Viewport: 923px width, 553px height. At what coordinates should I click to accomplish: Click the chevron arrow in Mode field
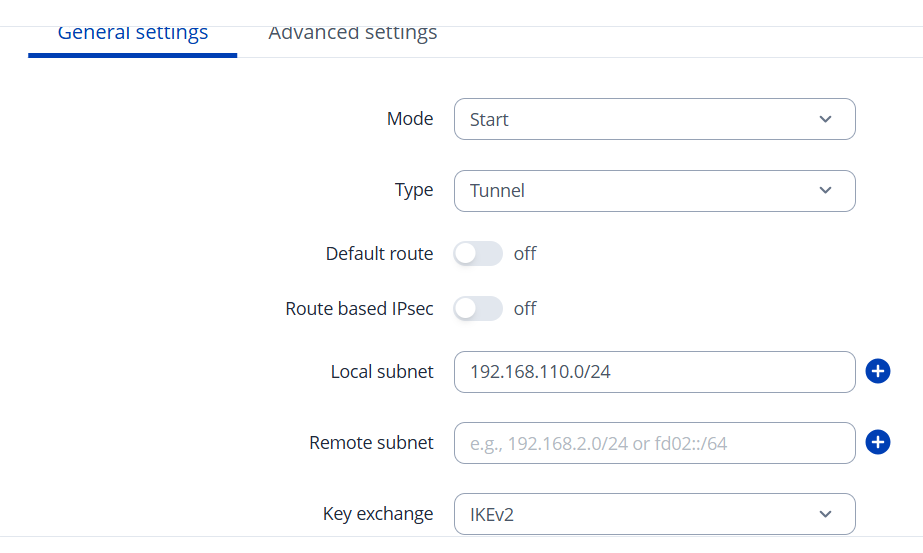click(x=825, y=119)
